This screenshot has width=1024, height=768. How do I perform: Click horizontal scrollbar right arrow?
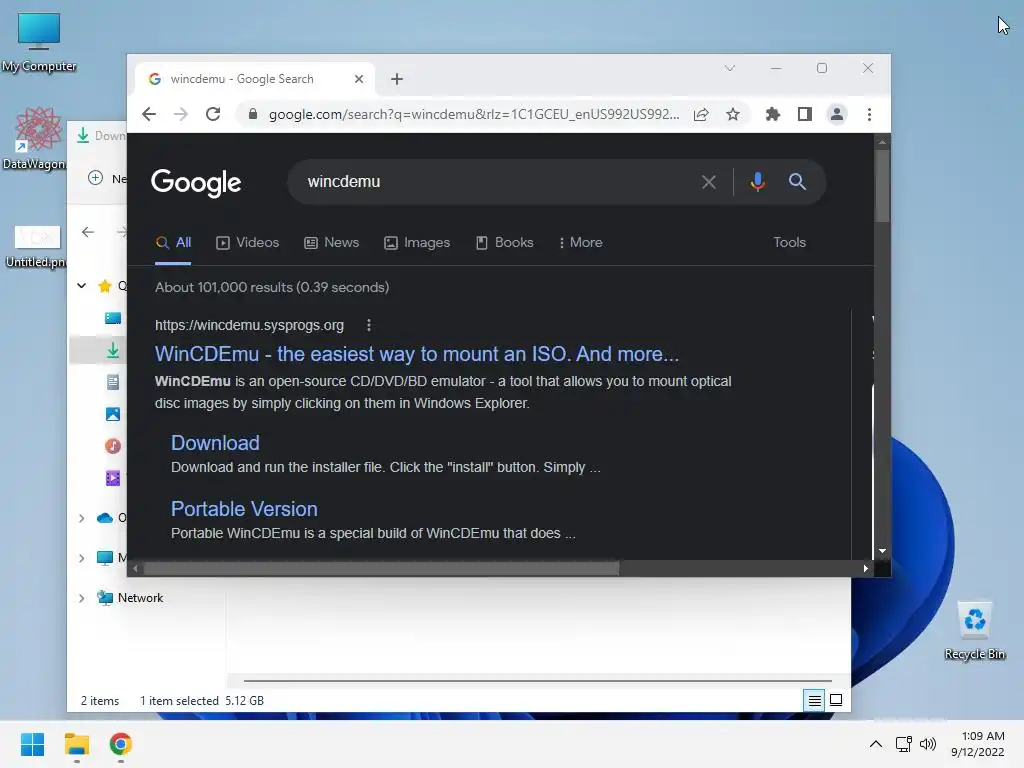[x=865, y=568]
